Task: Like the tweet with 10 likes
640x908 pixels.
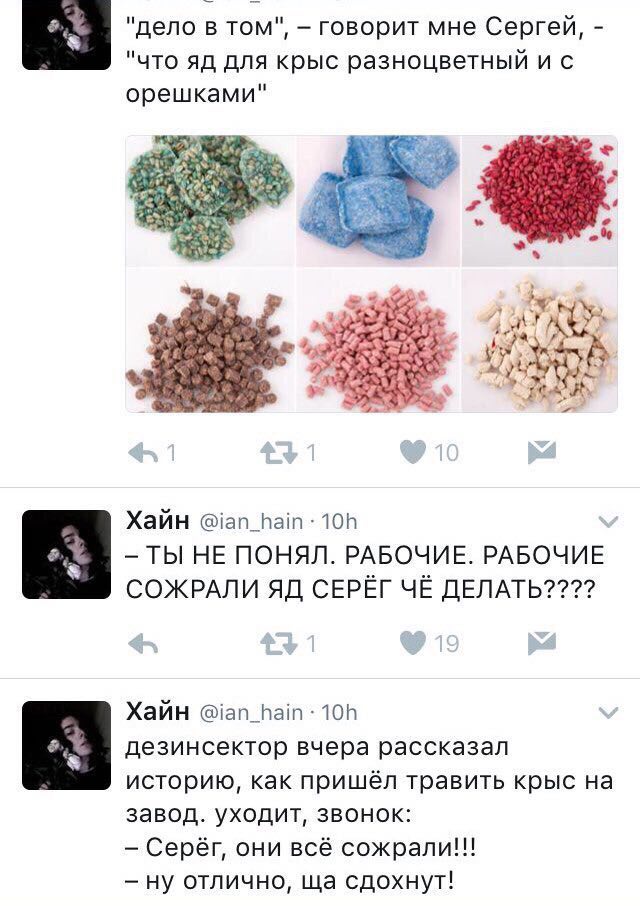Action: click(413, 452)
